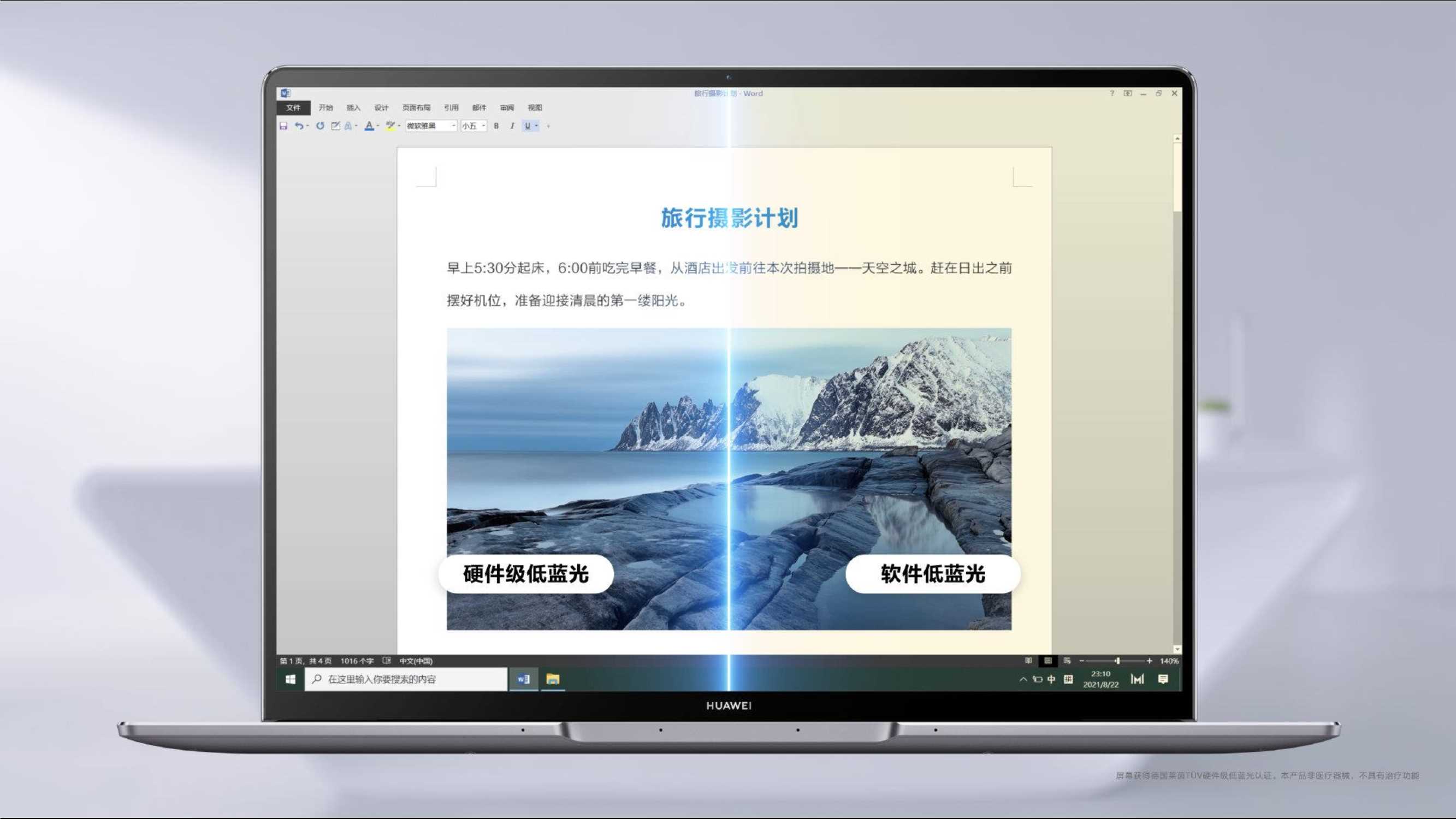Select the Redo icon
This screenshot has height=819, width=1456.
pyautogui.click(x=321, y=126)
